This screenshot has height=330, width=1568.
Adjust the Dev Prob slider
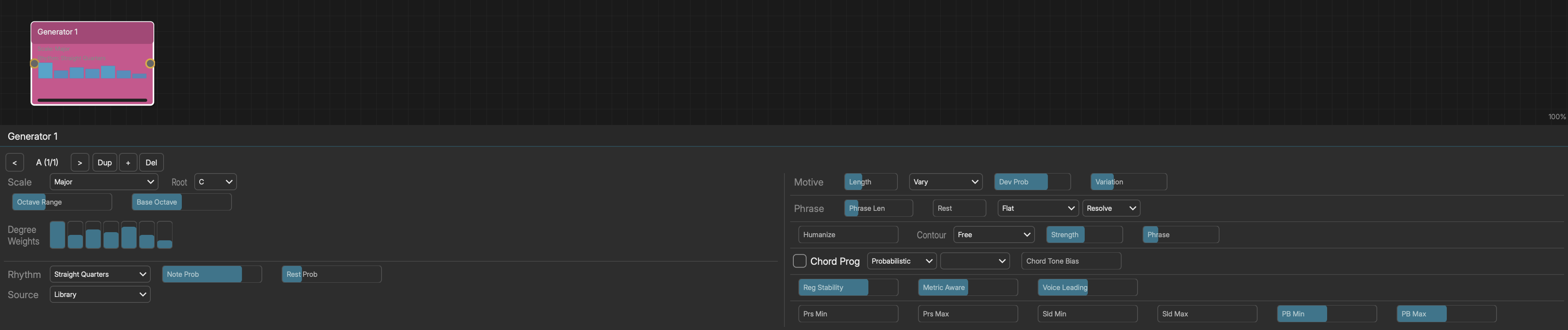[1032, 182]
